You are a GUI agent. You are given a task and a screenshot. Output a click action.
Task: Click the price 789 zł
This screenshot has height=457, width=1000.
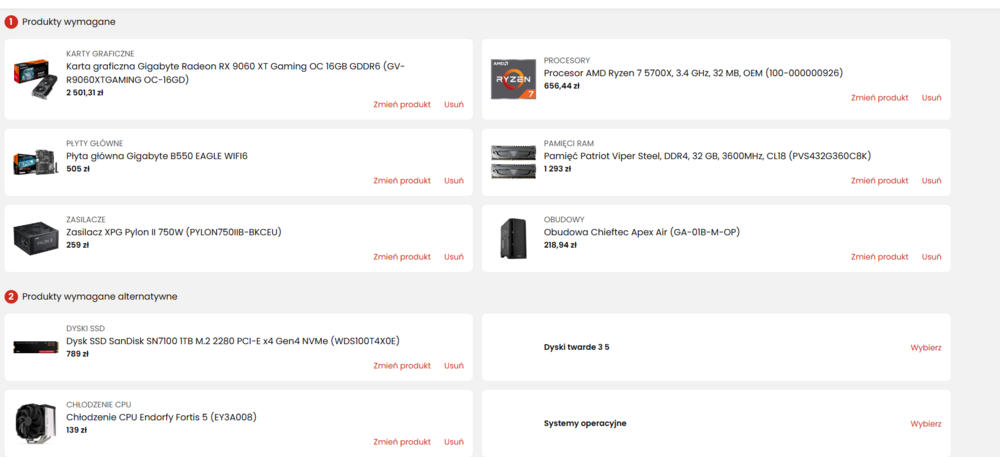pyautogui.click(x=77, y=354)
